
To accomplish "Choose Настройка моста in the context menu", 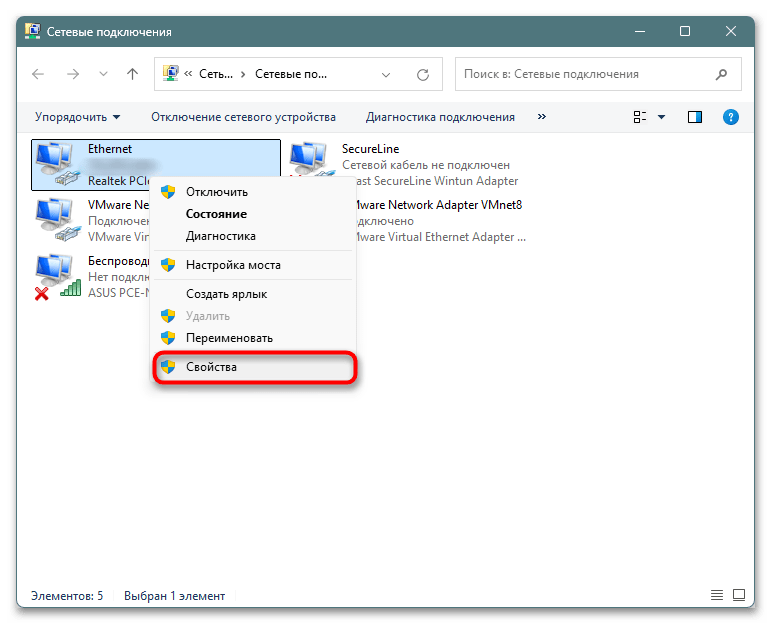I will (253, 265).
